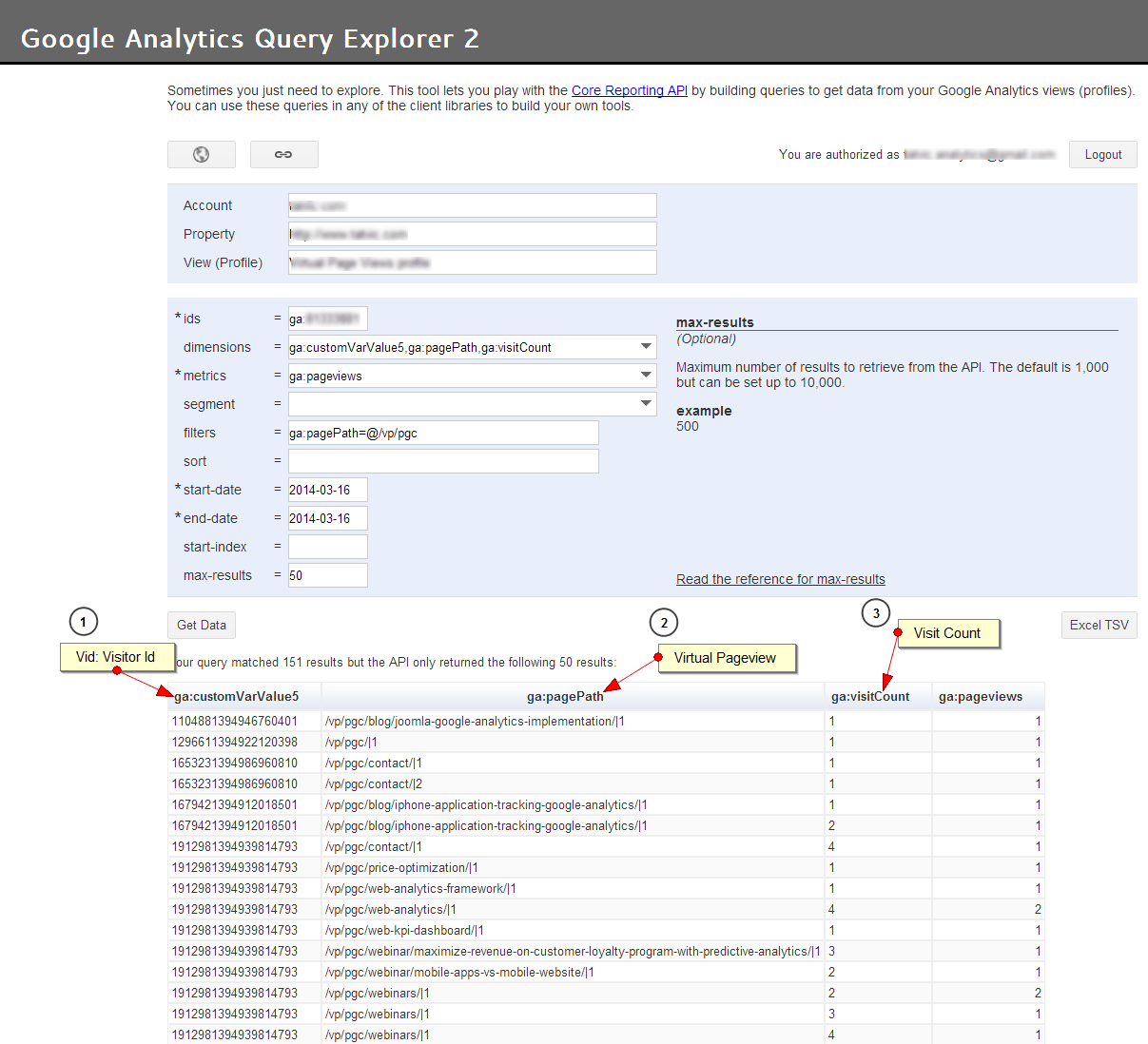
Task: Focus the filters input field
Action: pyautogui.click(x=443, y=433)
